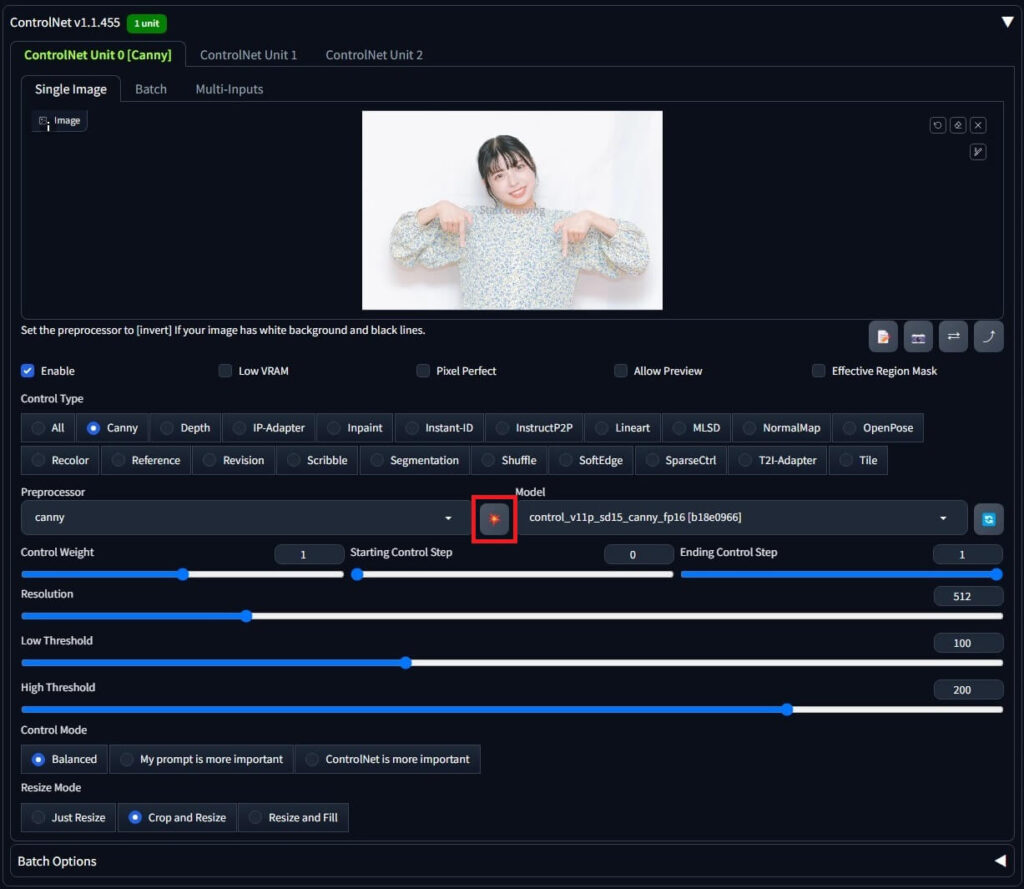Viewport: 1024px width, 889px height.
Task: Toggle the Allow Preview checkbox
Action: (621, 371)
